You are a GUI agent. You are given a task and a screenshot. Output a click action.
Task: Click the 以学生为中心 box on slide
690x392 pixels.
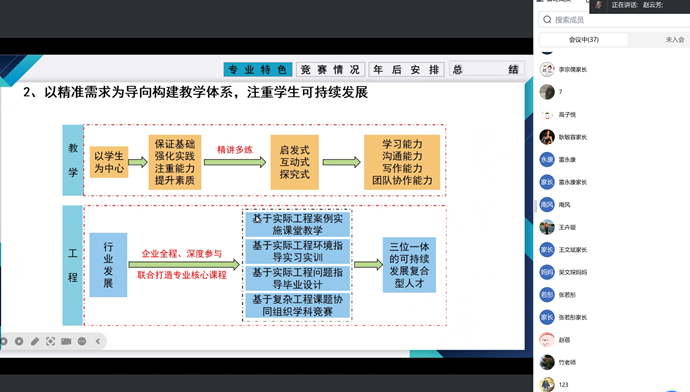[x=109, y=162]
